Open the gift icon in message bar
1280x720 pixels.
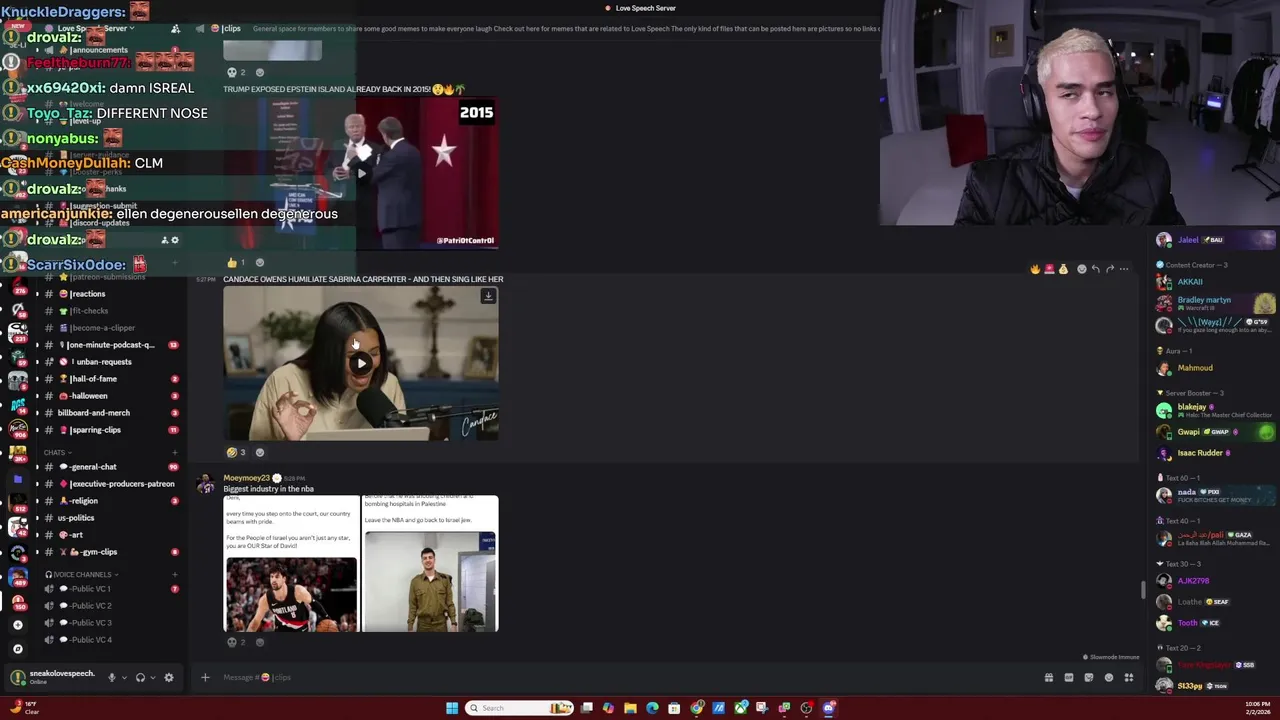(x=1048, y=677)
